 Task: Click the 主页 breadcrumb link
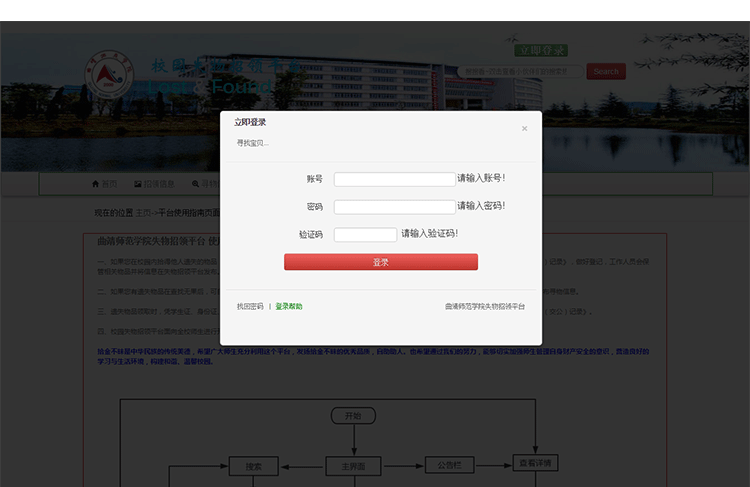click(143, 213)
